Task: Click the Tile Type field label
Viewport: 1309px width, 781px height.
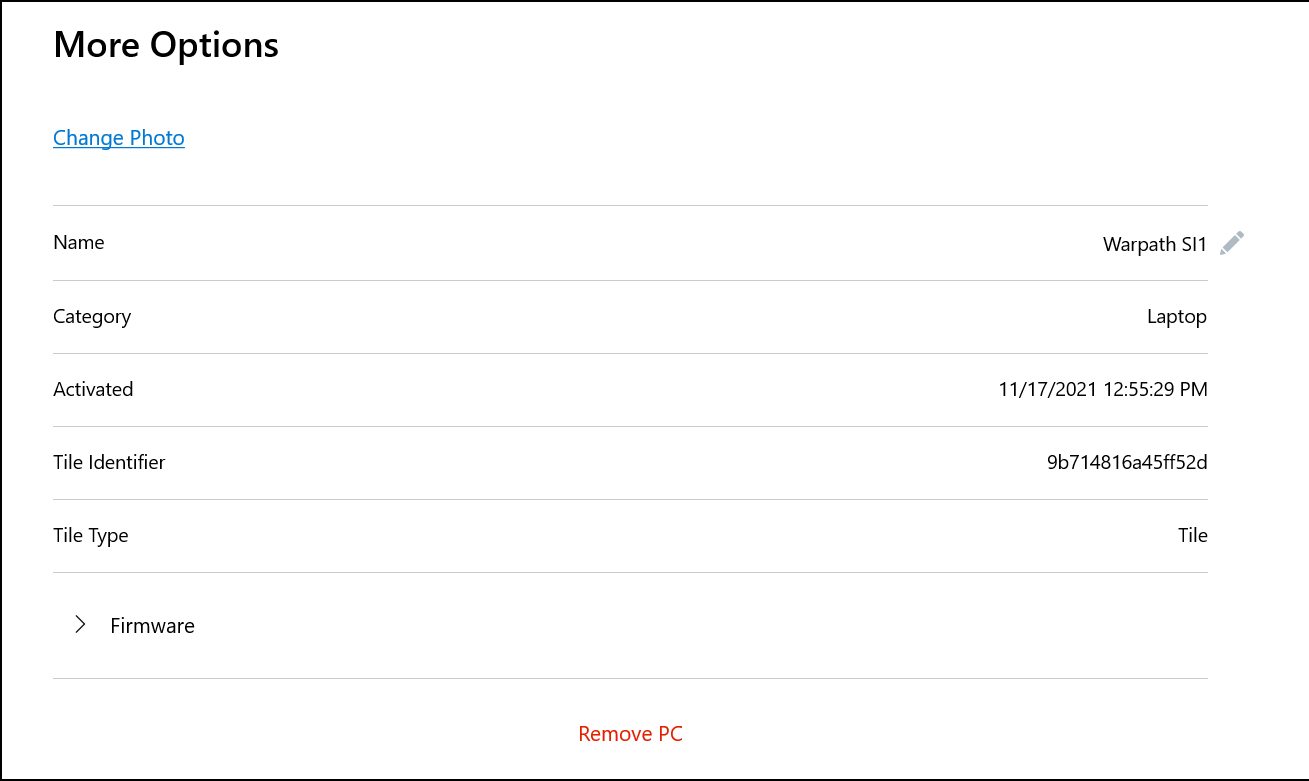Action: click(91, 536)
